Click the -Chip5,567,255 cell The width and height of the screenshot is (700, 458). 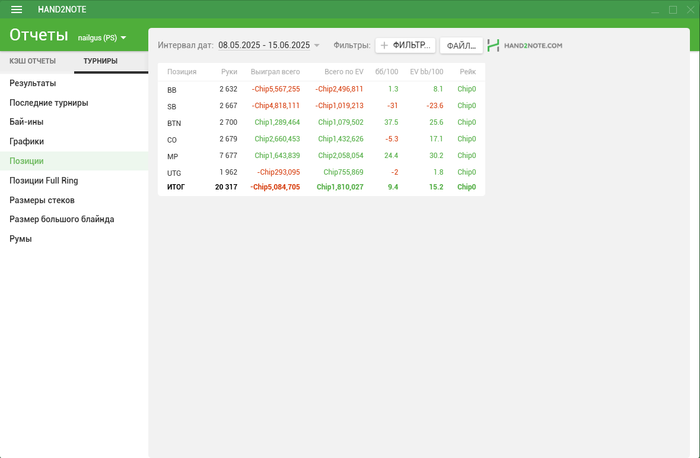coord(275,89)
